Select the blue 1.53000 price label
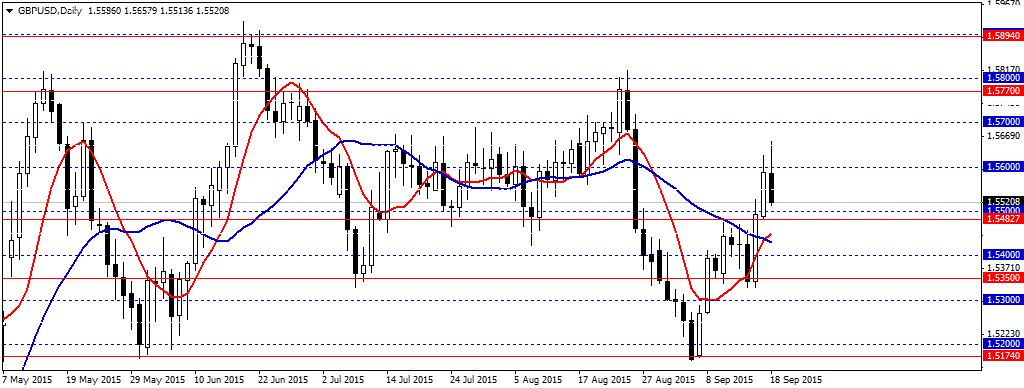 click(1002, 300)
